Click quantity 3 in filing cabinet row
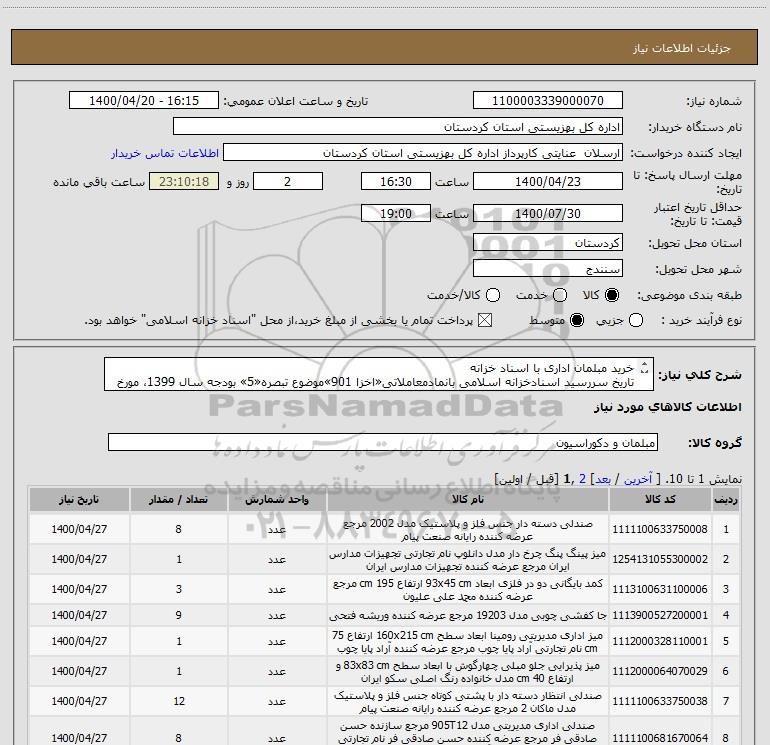 coord(178,589)
